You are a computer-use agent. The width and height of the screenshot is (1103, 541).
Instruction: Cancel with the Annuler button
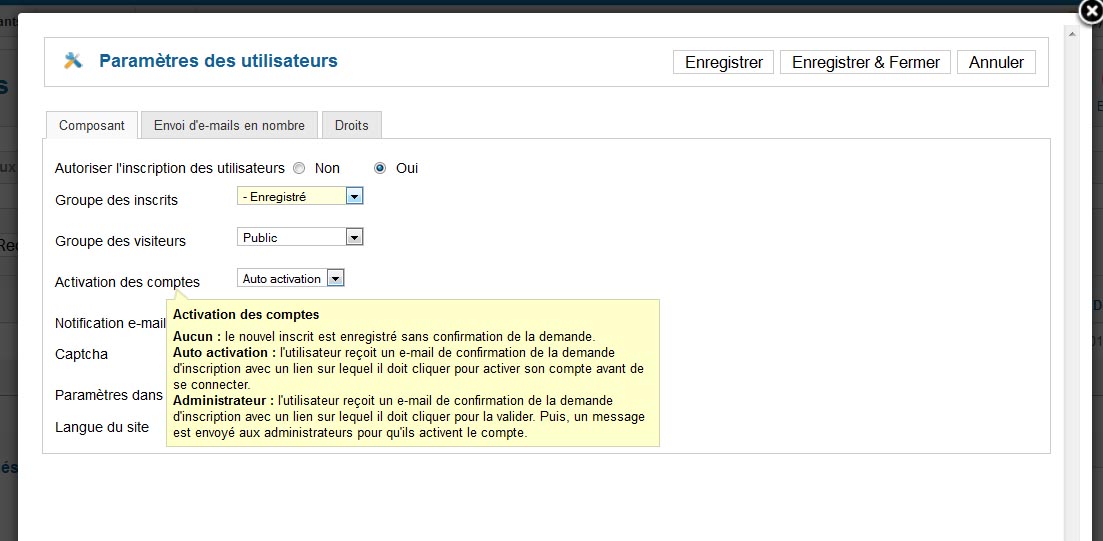tap(996, 62)
